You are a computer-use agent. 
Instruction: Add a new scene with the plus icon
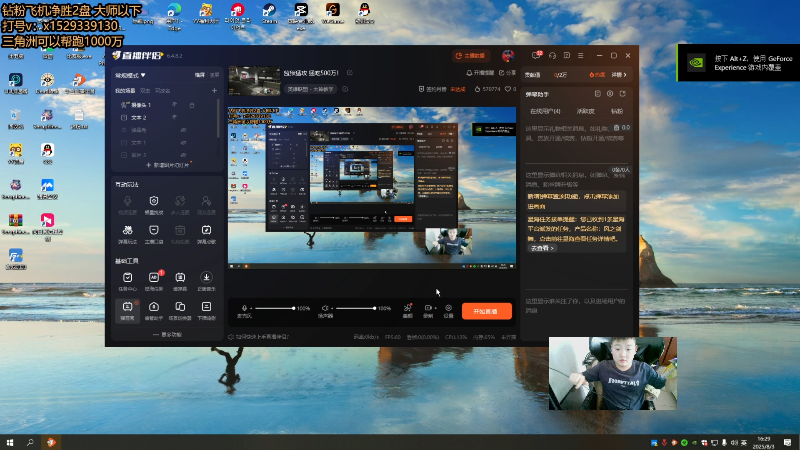(x=214, y=91)
